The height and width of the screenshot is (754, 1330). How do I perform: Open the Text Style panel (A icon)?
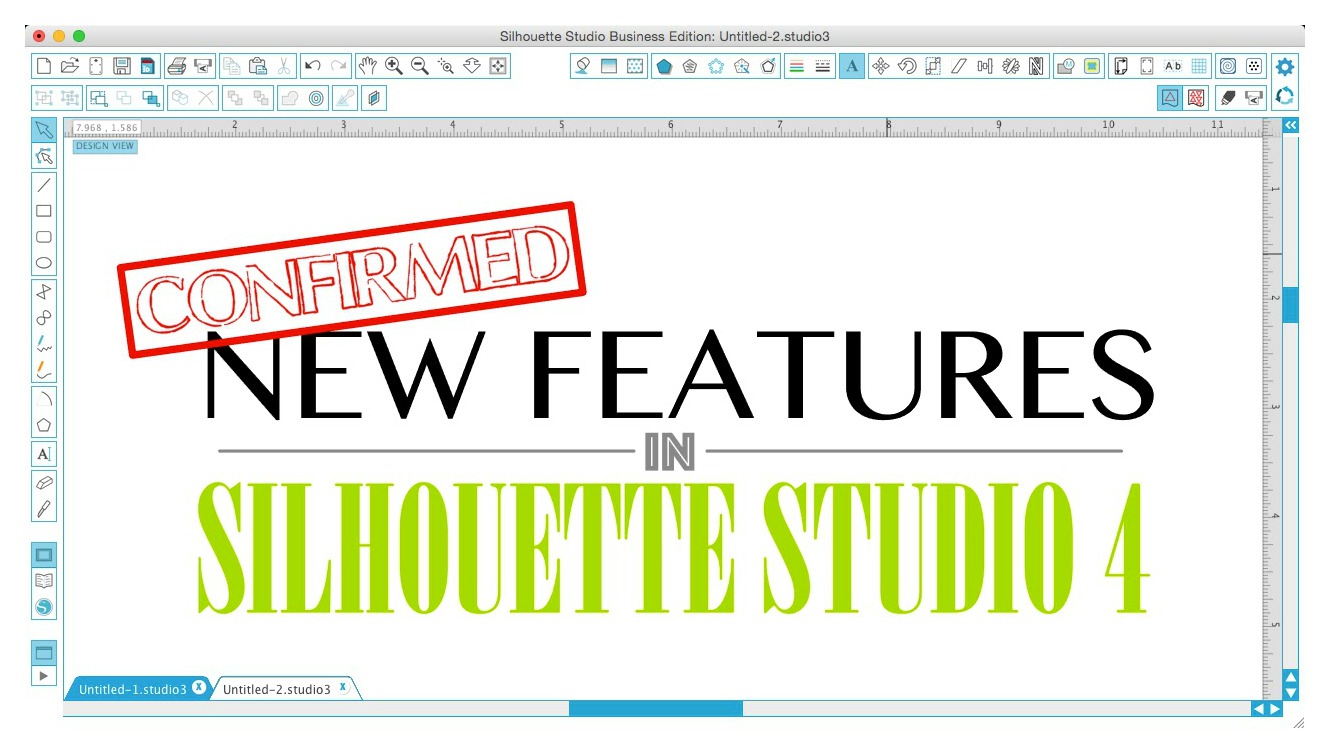point(852,66)
